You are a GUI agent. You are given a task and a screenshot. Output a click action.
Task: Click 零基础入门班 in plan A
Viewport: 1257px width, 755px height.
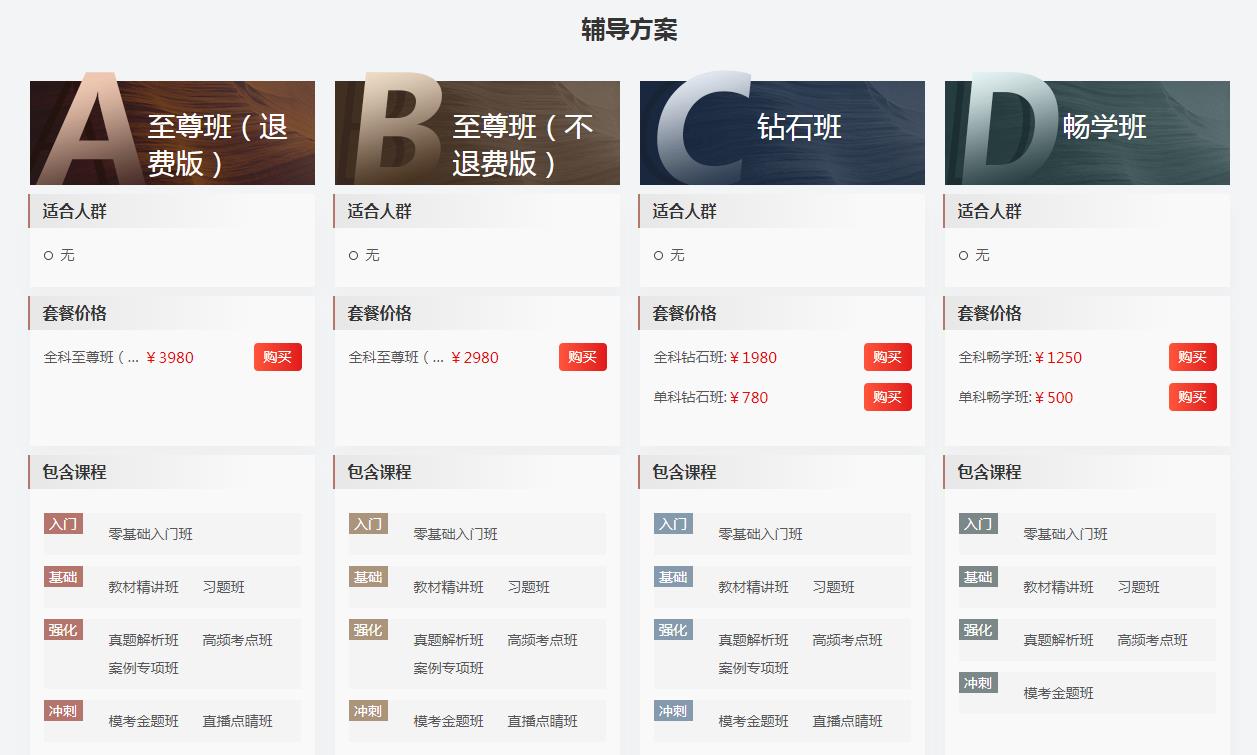(x=151, y=534)
